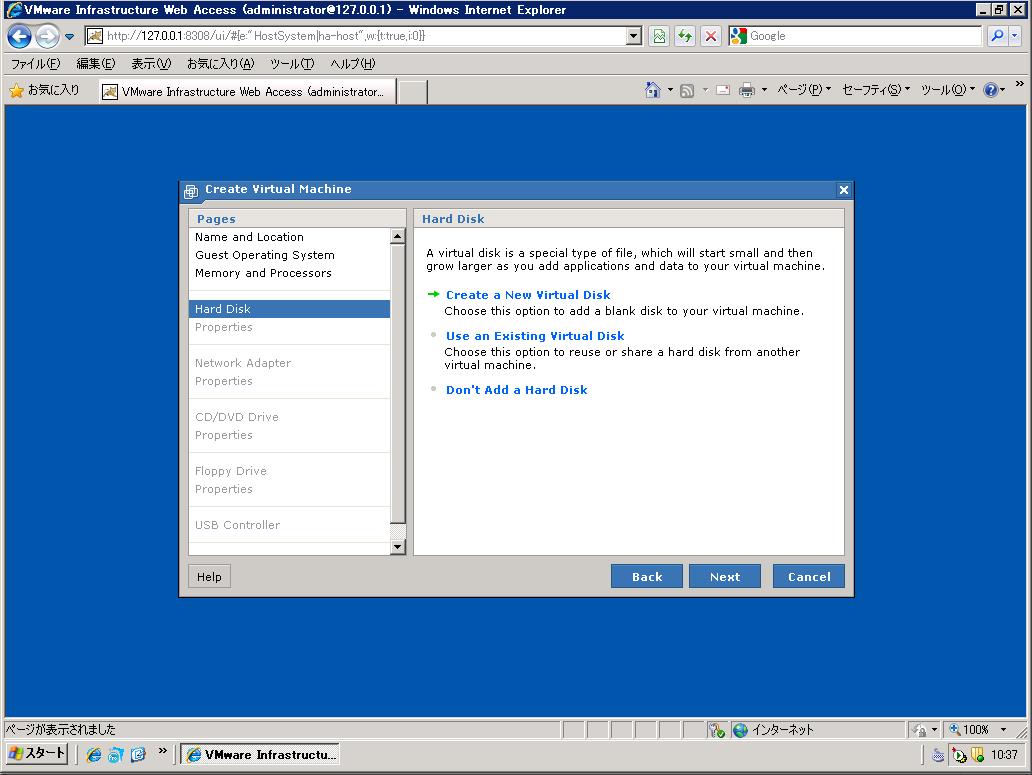The image size is (1032, 775).
Task: Open the ヘルプ(H) menu
Action: [353, 64]
